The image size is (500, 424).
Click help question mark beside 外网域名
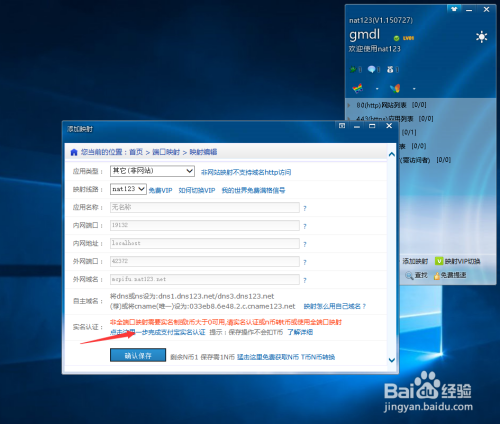click(x=305, y=280)
